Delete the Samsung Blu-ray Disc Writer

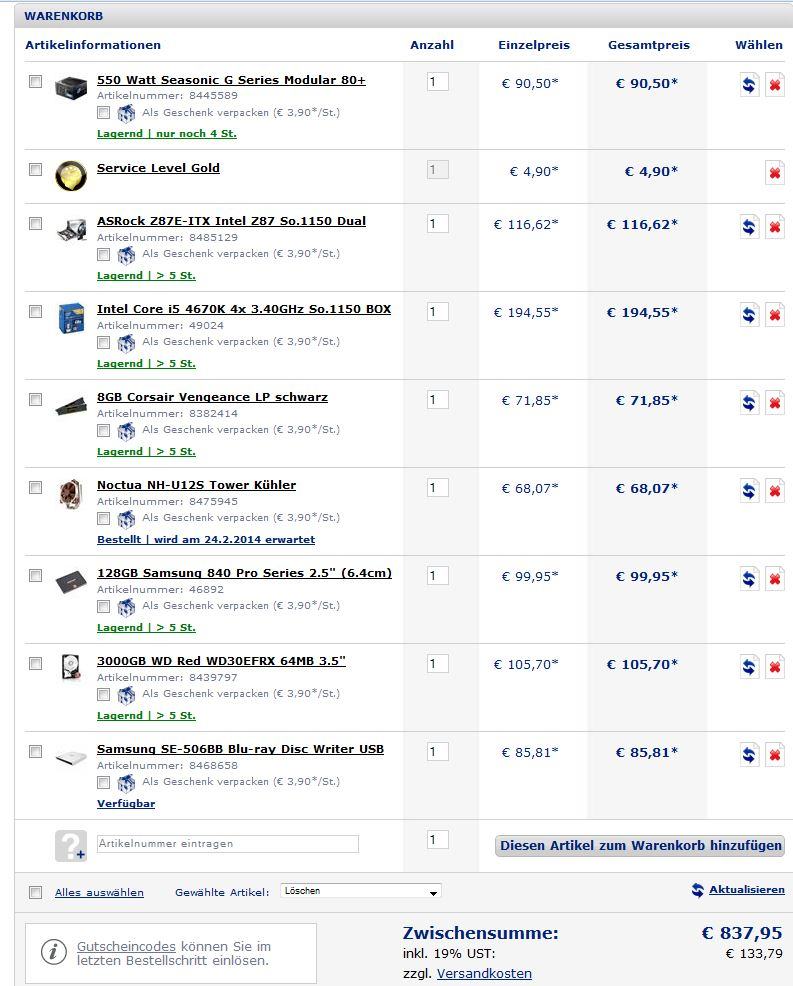(x=774, y=755)
